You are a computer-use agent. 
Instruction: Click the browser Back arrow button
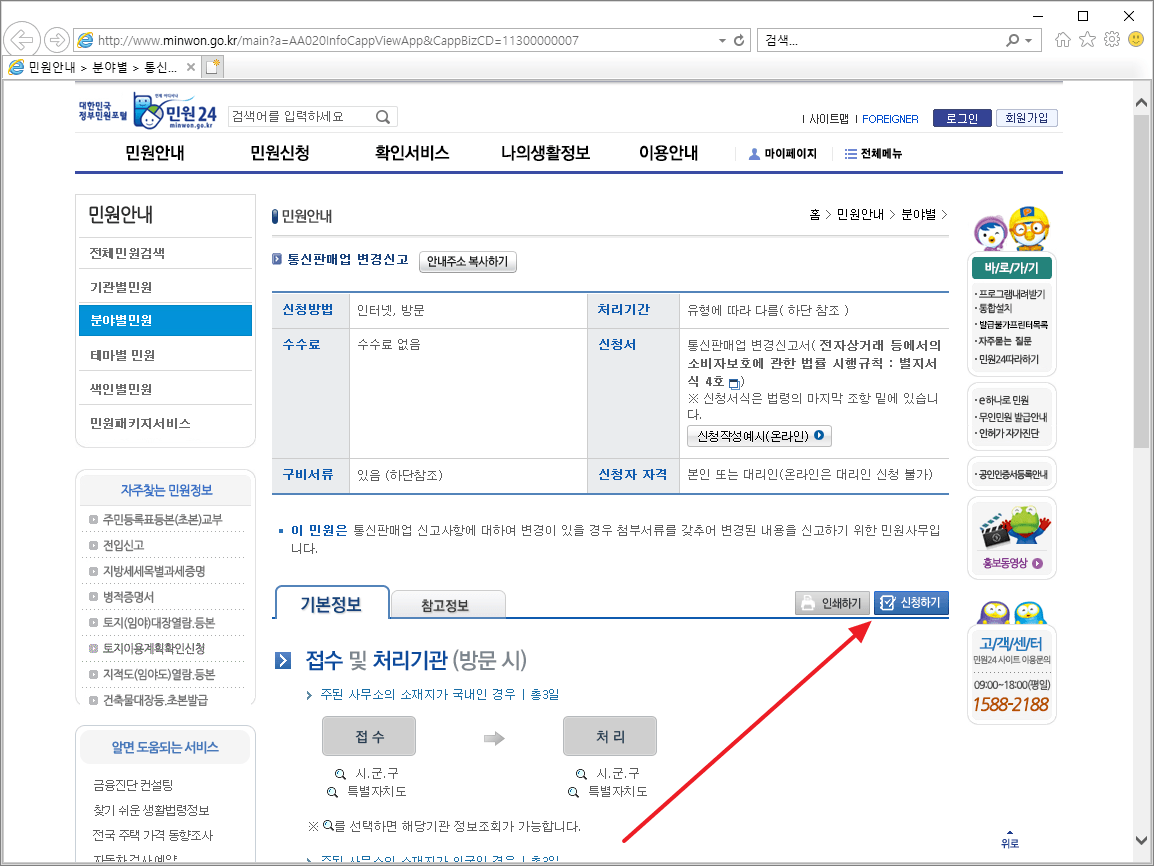[22, 40]
